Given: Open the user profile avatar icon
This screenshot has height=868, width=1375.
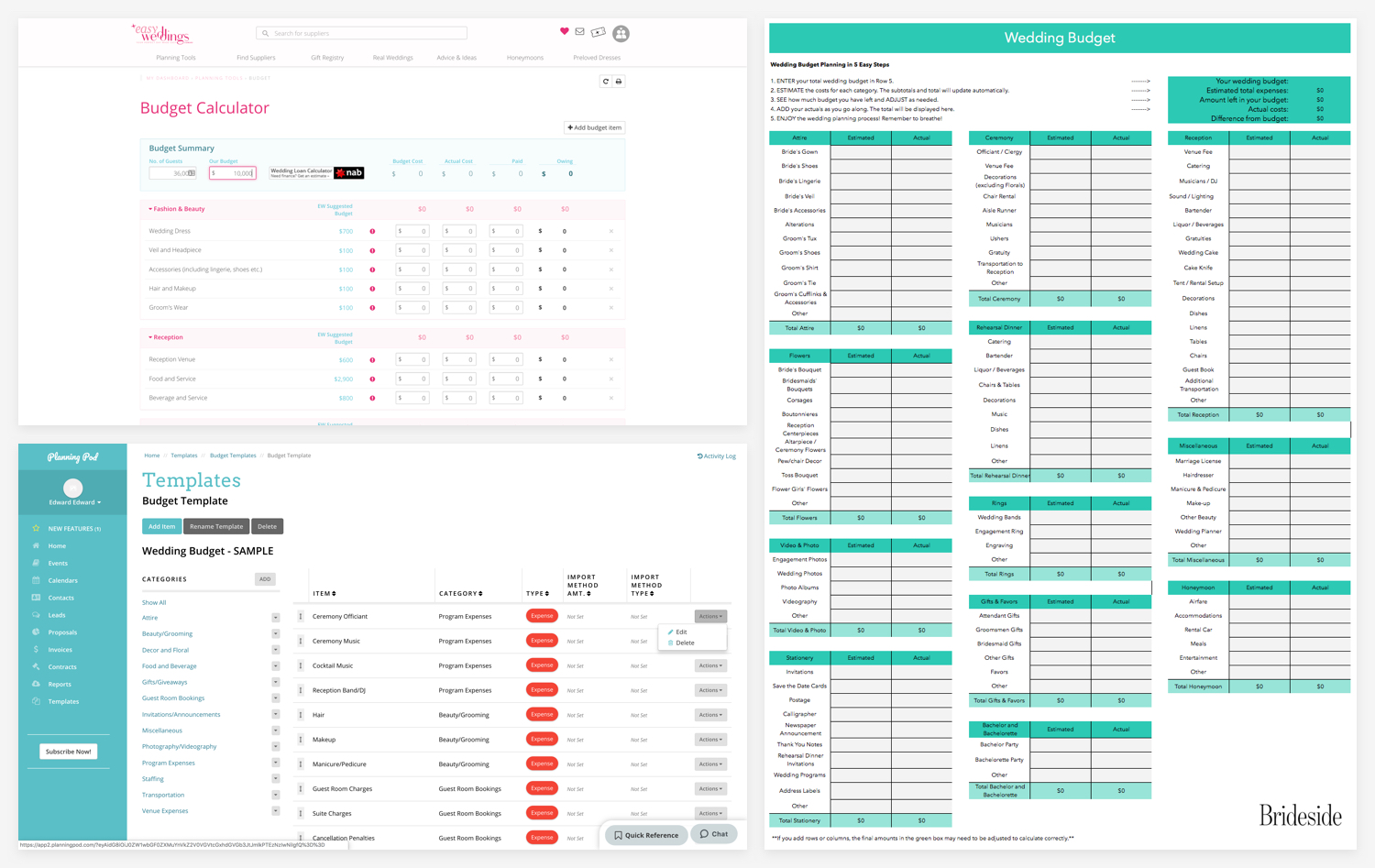Looking at the screenshot, I should point(621,34).
